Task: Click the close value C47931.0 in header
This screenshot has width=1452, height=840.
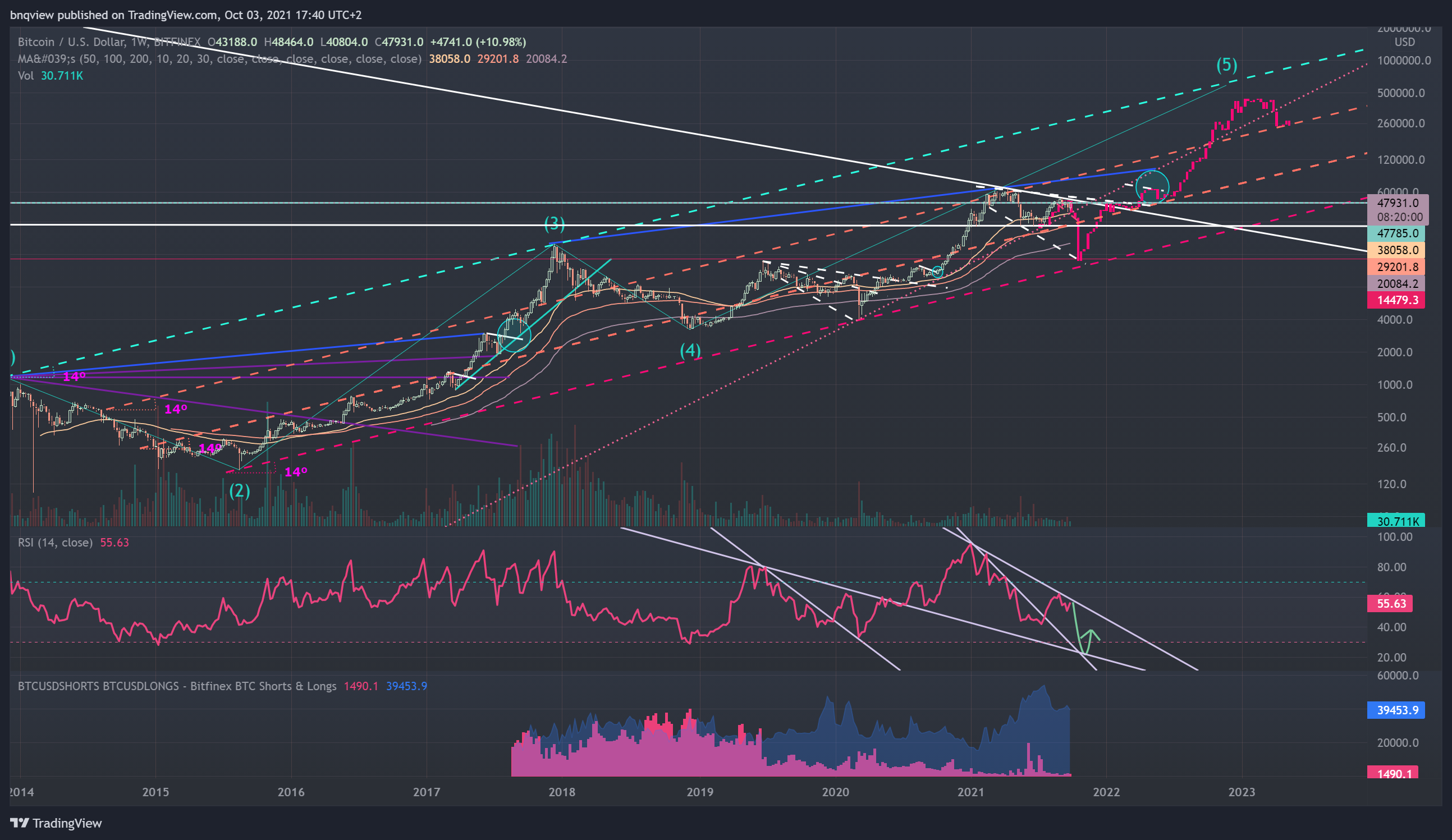Action: tap(399, 42)
